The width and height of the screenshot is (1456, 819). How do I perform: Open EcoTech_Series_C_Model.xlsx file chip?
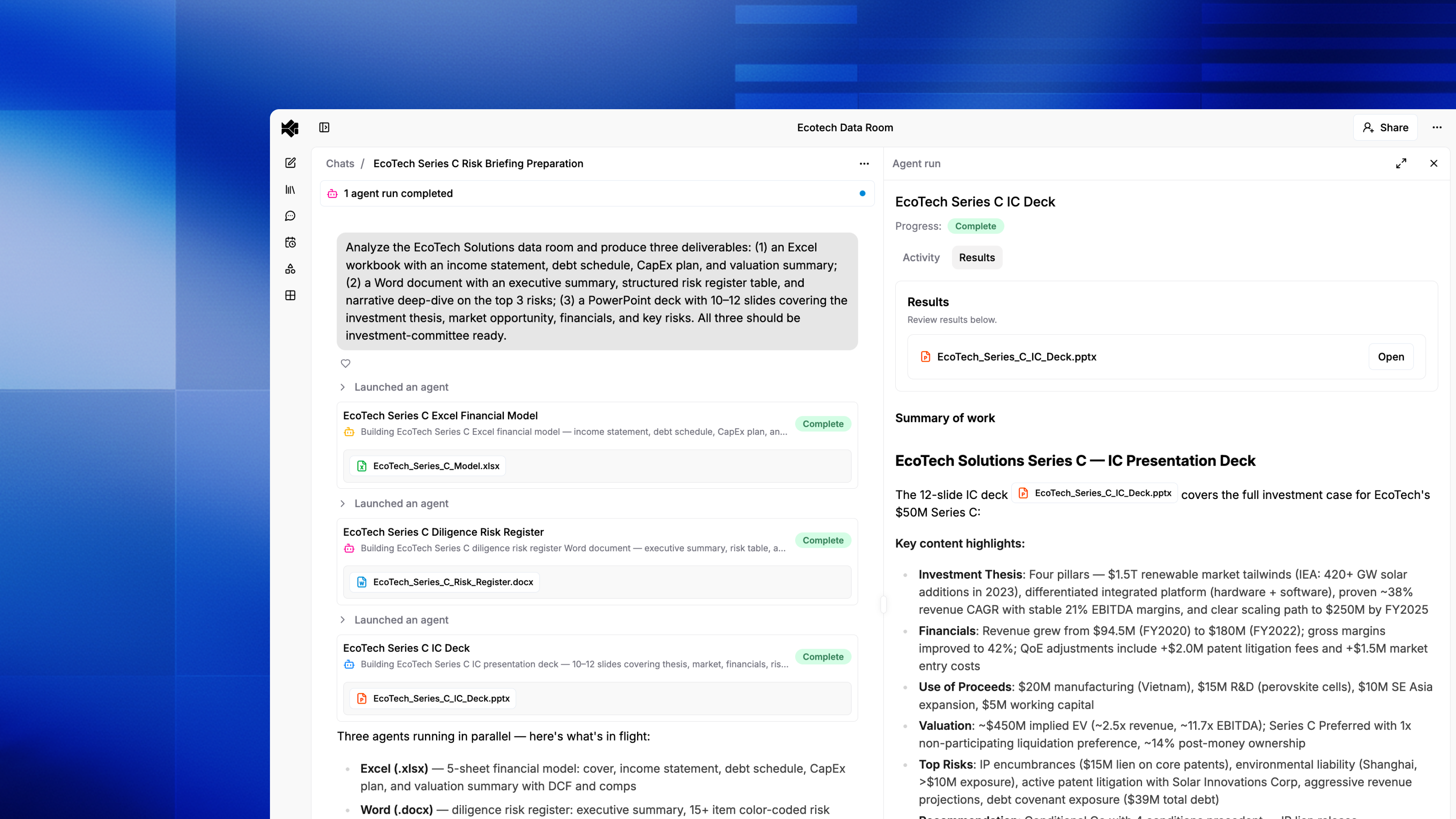pyautogui.click(x=428, y=466)
